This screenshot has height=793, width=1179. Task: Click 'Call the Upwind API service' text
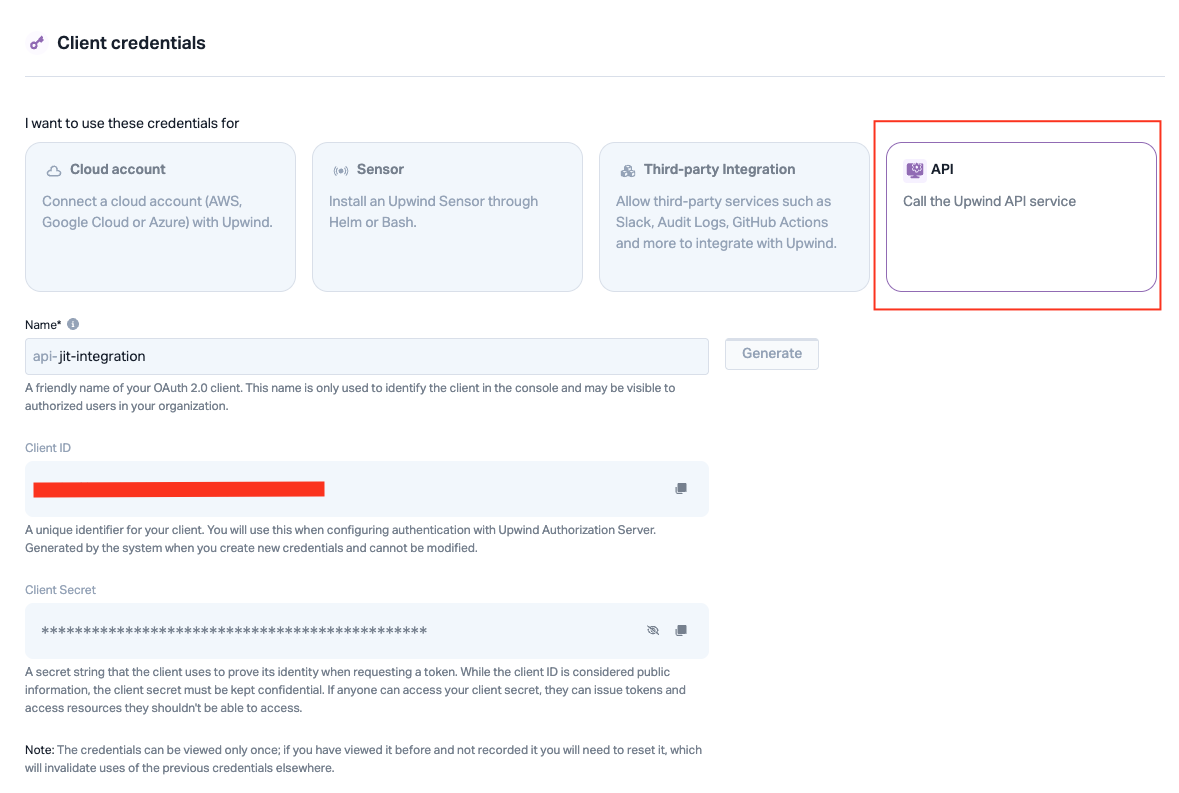point(990,201)
